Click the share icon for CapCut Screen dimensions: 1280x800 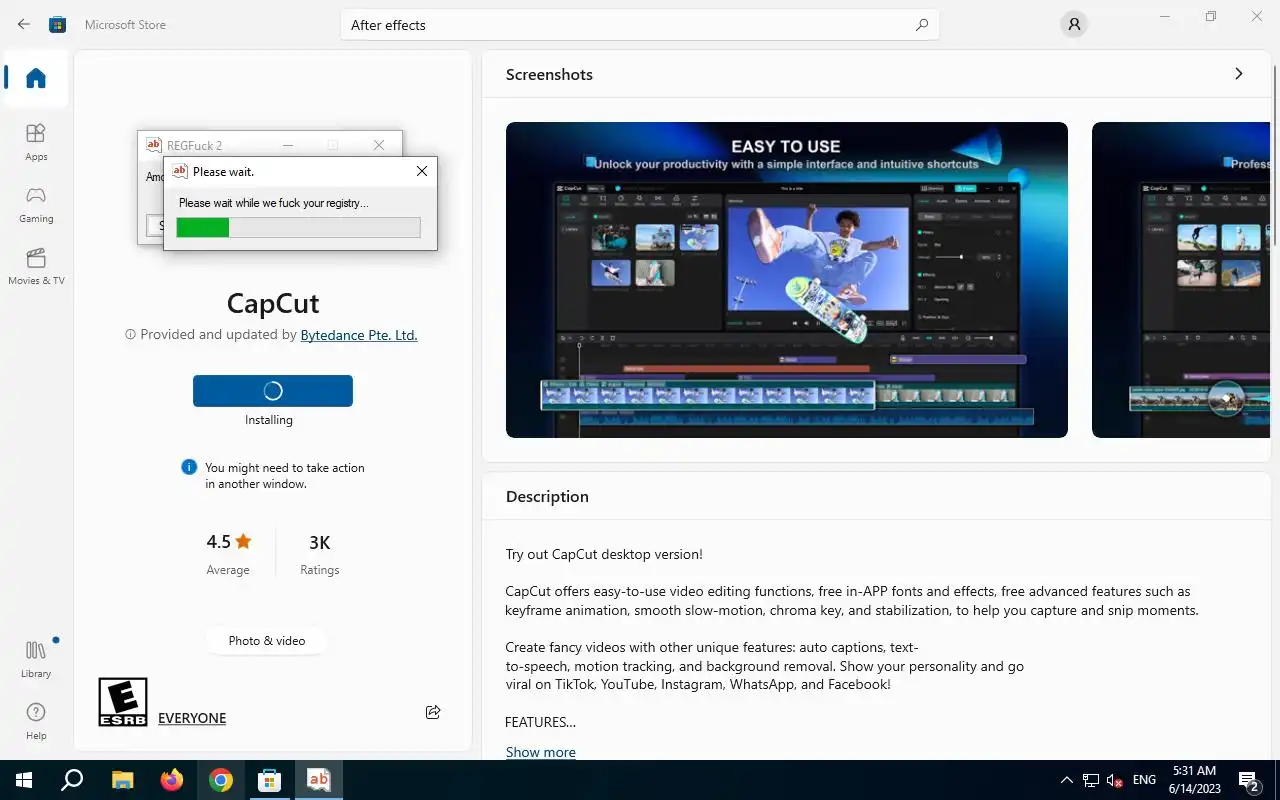coord(433,712)
